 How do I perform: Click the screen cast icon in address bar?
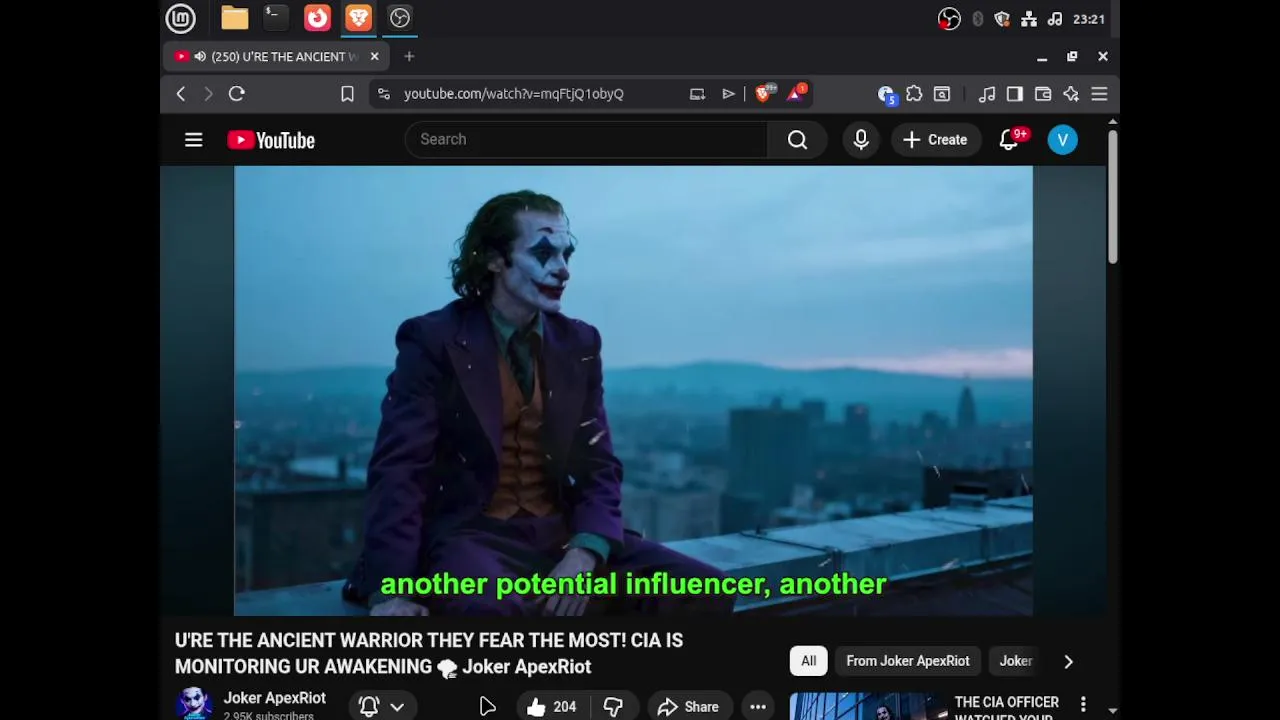697,94
